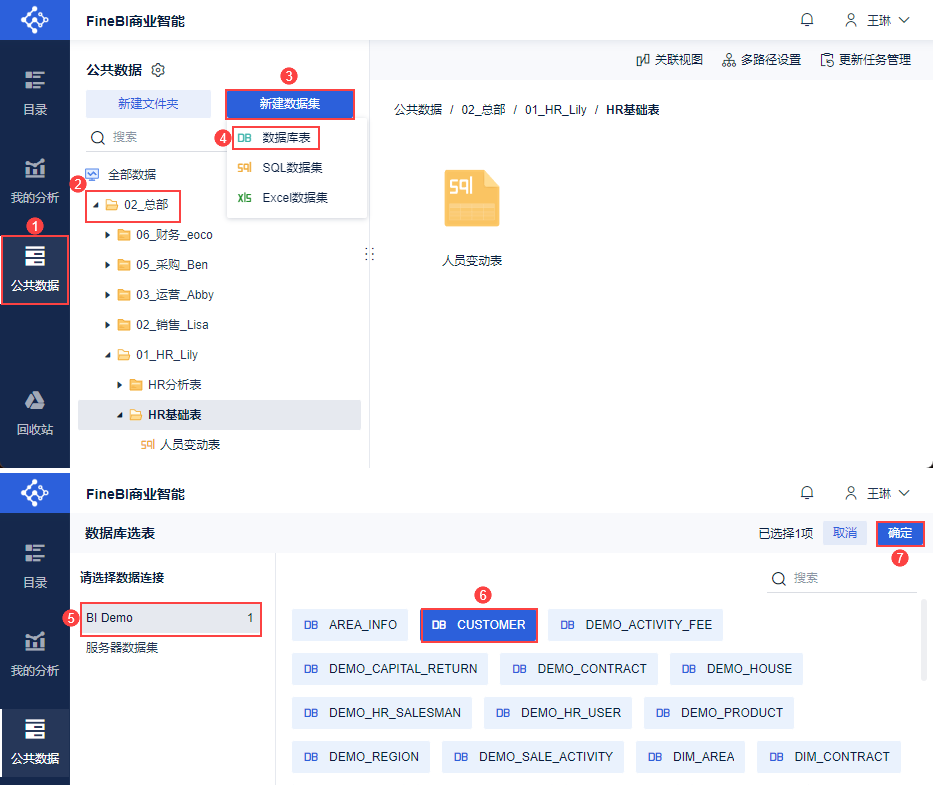Open 回收站 recycle bin in the sidebar
933x785 pixels.
point(35,413)
